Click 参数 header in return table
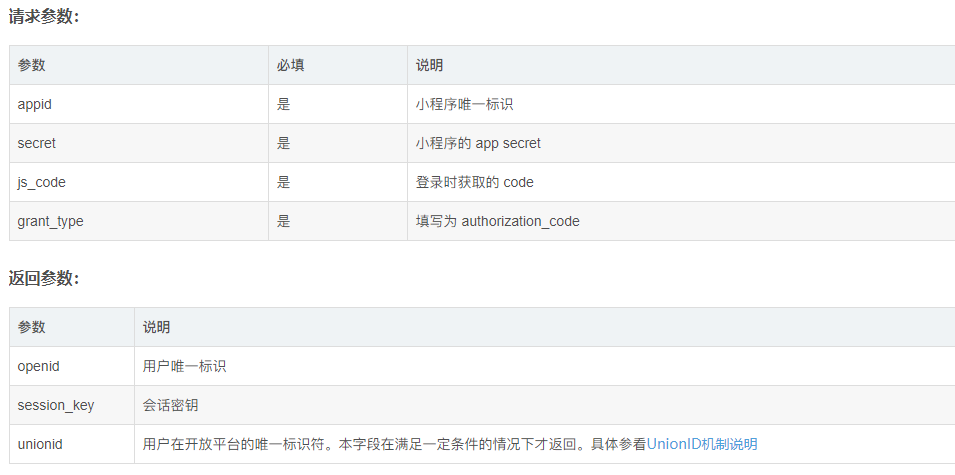This screenshot has height=475, width=955. [x=32, y=327]
